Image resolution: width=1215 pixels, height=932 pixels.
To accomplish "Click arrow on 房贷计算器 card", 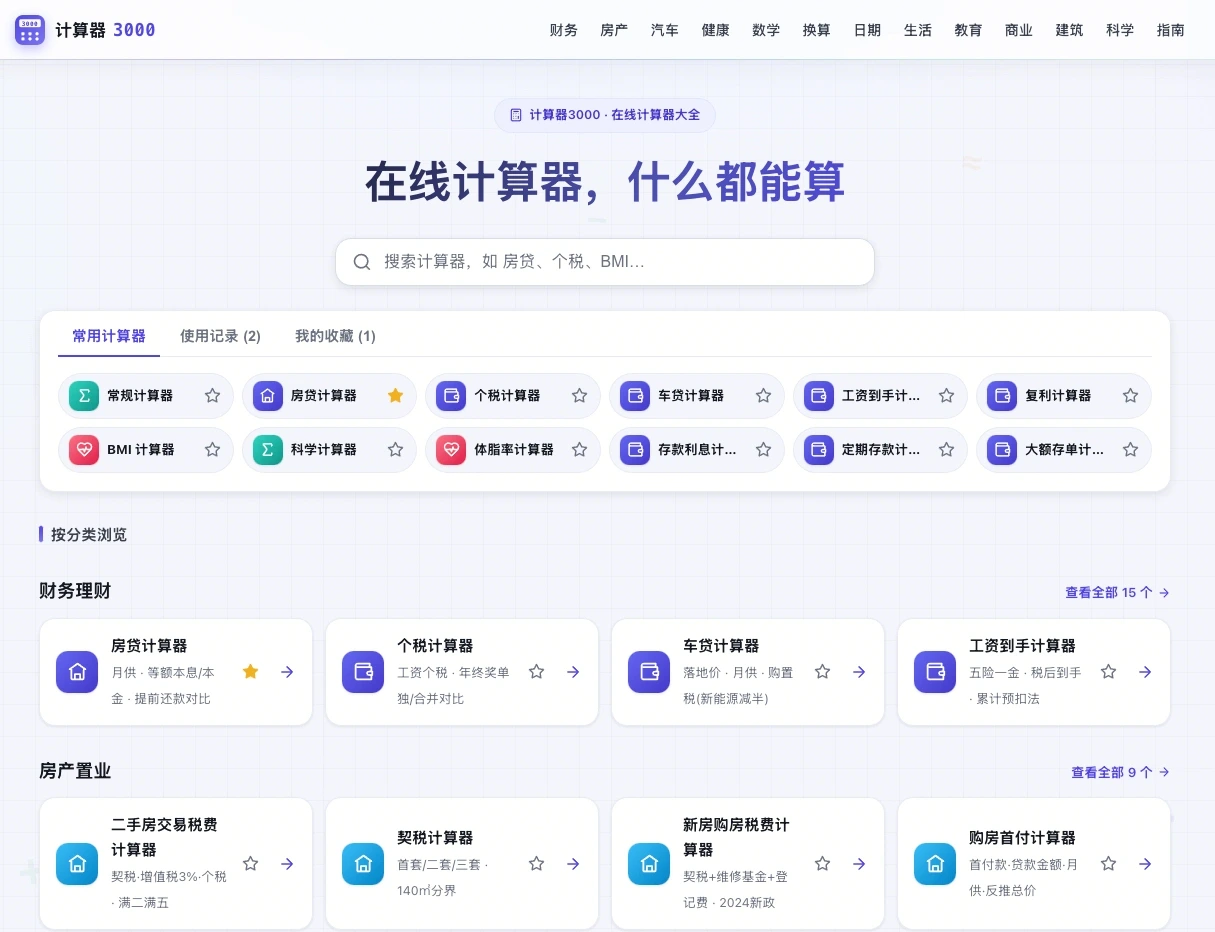I will click(287, 672).
